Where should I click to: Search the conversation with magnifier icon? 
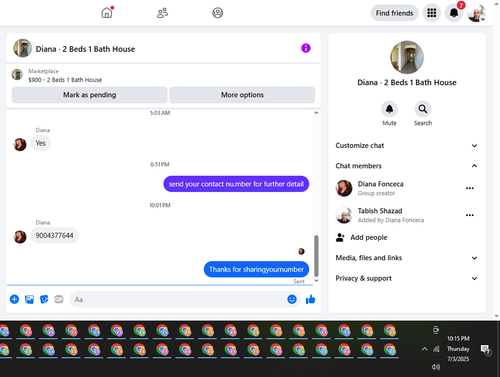click(423, 109)
